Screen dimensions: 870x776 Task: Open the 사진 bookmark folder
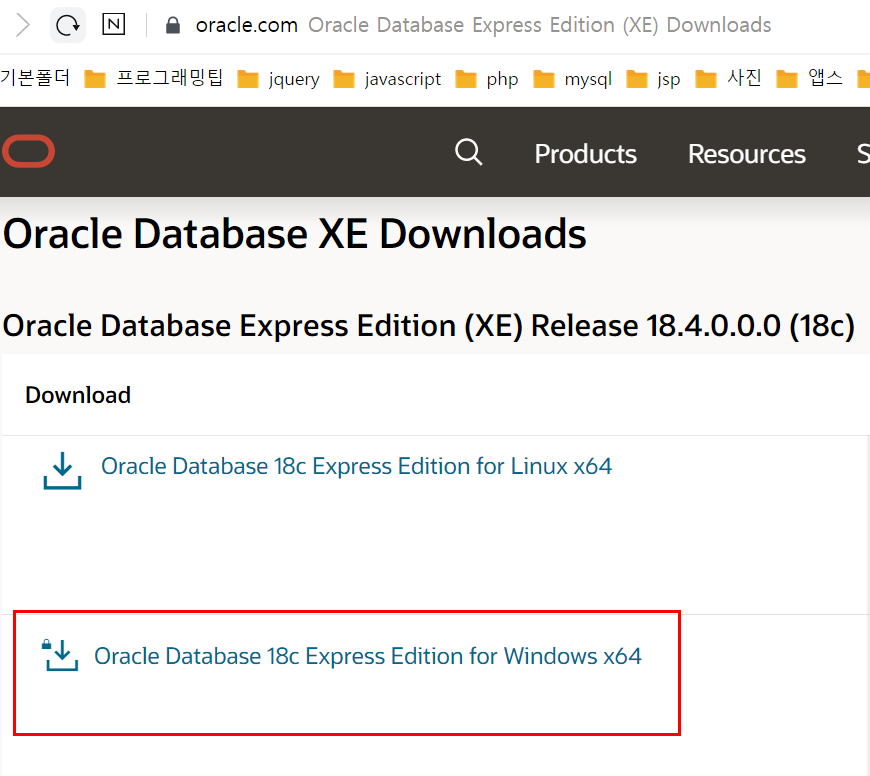tap(728, 78)
